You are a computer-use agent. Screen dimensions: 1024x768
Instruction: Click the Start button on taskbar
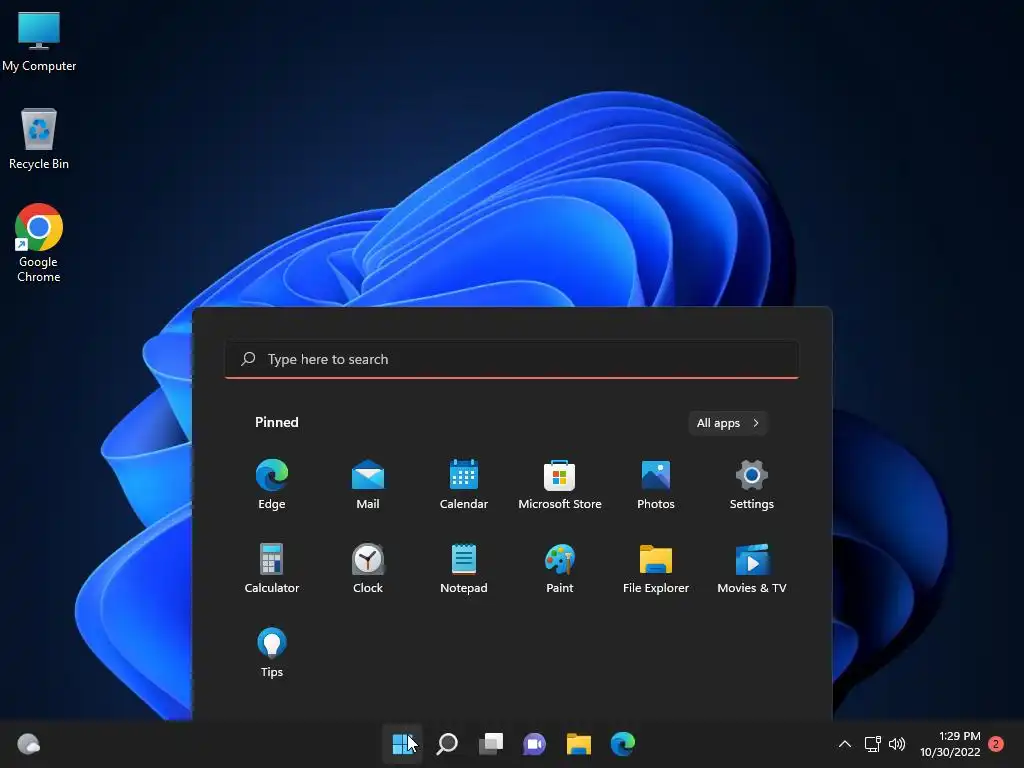402,744
